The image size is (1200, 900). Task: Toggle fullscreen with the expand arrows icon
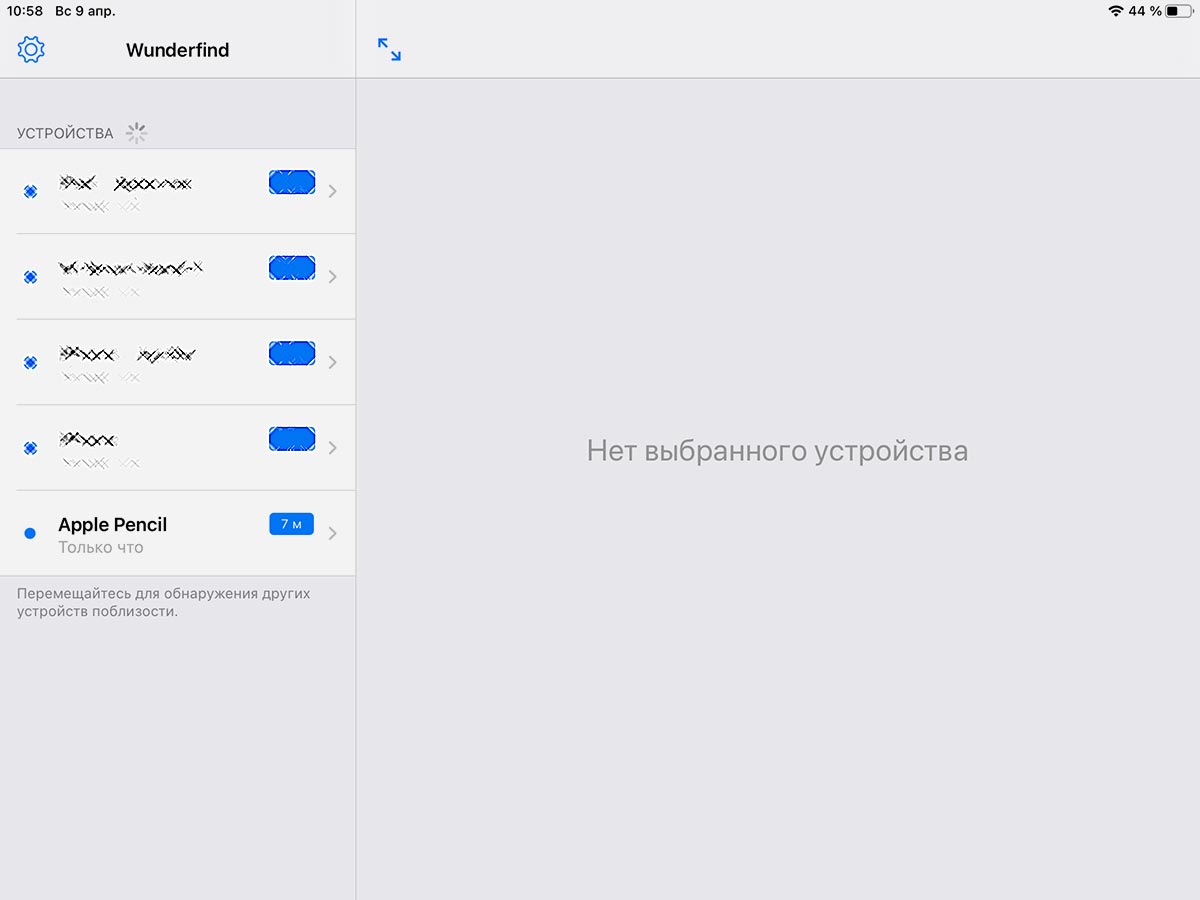(x=389, y=49)
